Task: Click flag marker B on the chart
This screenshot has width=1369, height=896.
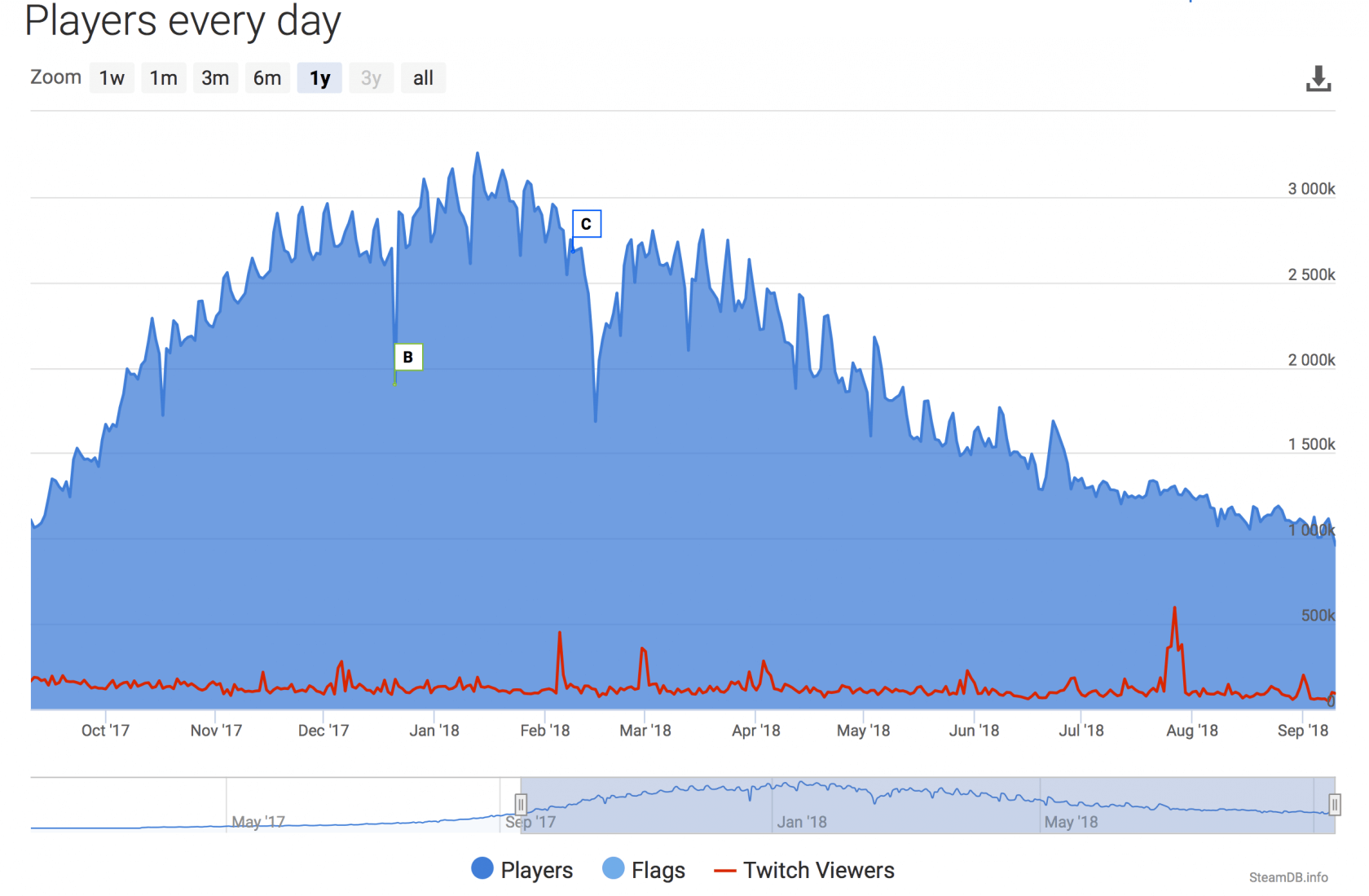Action: (408, 357)
